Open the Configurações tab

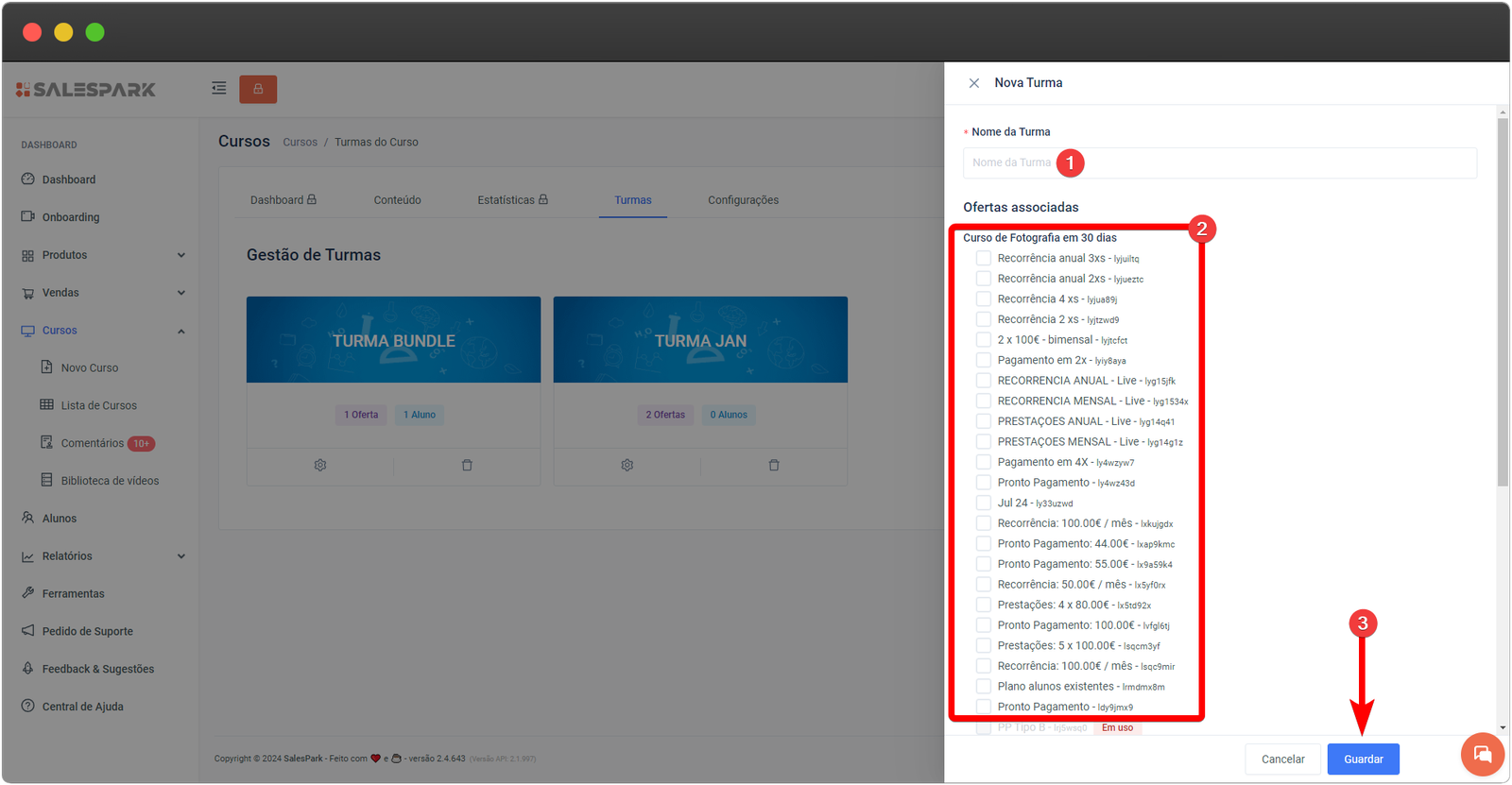pyautogui.click(x=743, y=200)
